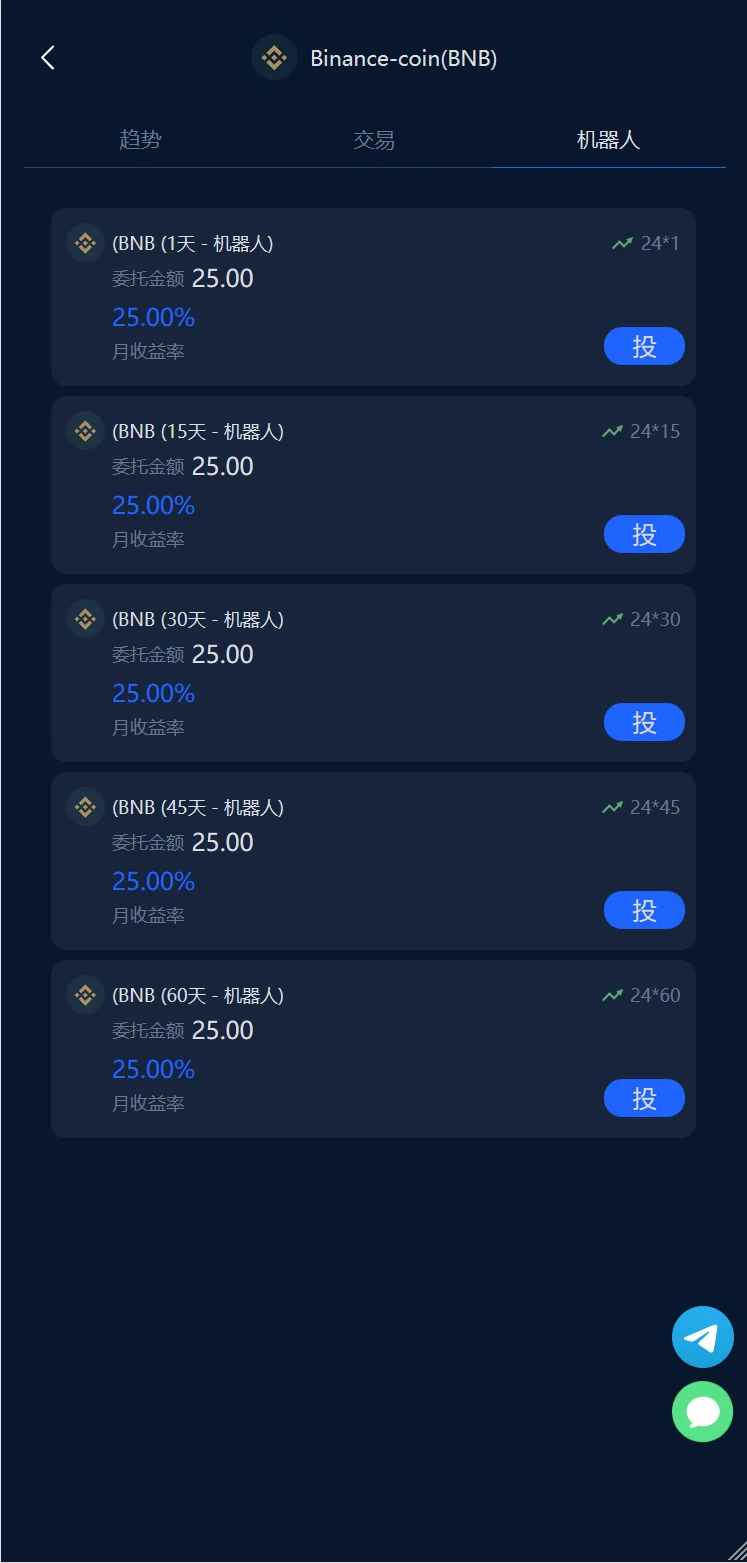Click the Binance-coin logo in the header
The width and height of the screenshot is (747, 1563).
[x=274, y=58]
